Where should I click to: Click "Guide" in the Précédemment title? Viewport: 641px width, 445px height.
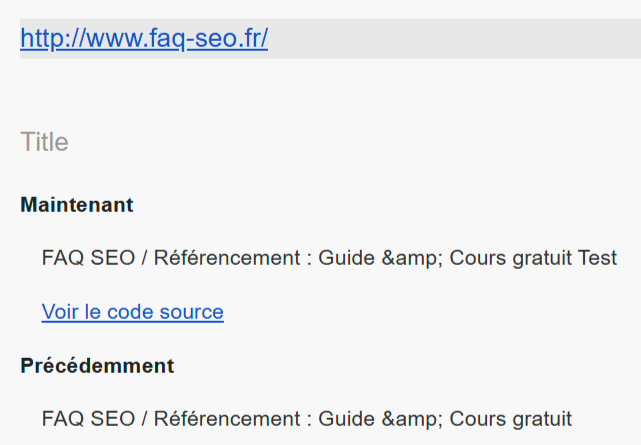(343, 418)
